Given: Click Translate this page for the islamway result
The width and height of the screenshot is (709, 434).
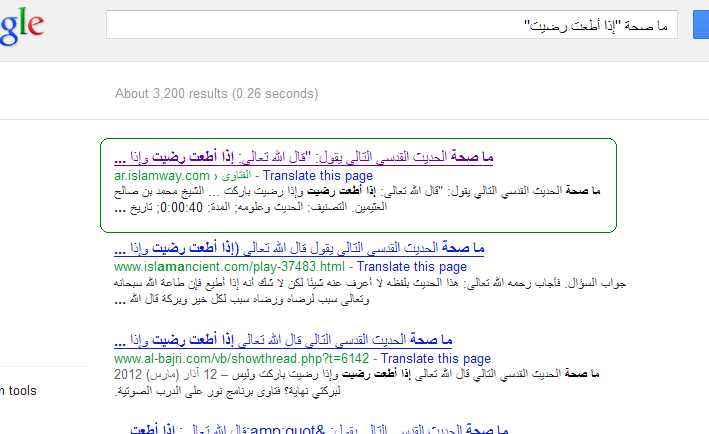Looking at the screenshot, I should click(x=318, y=175).
